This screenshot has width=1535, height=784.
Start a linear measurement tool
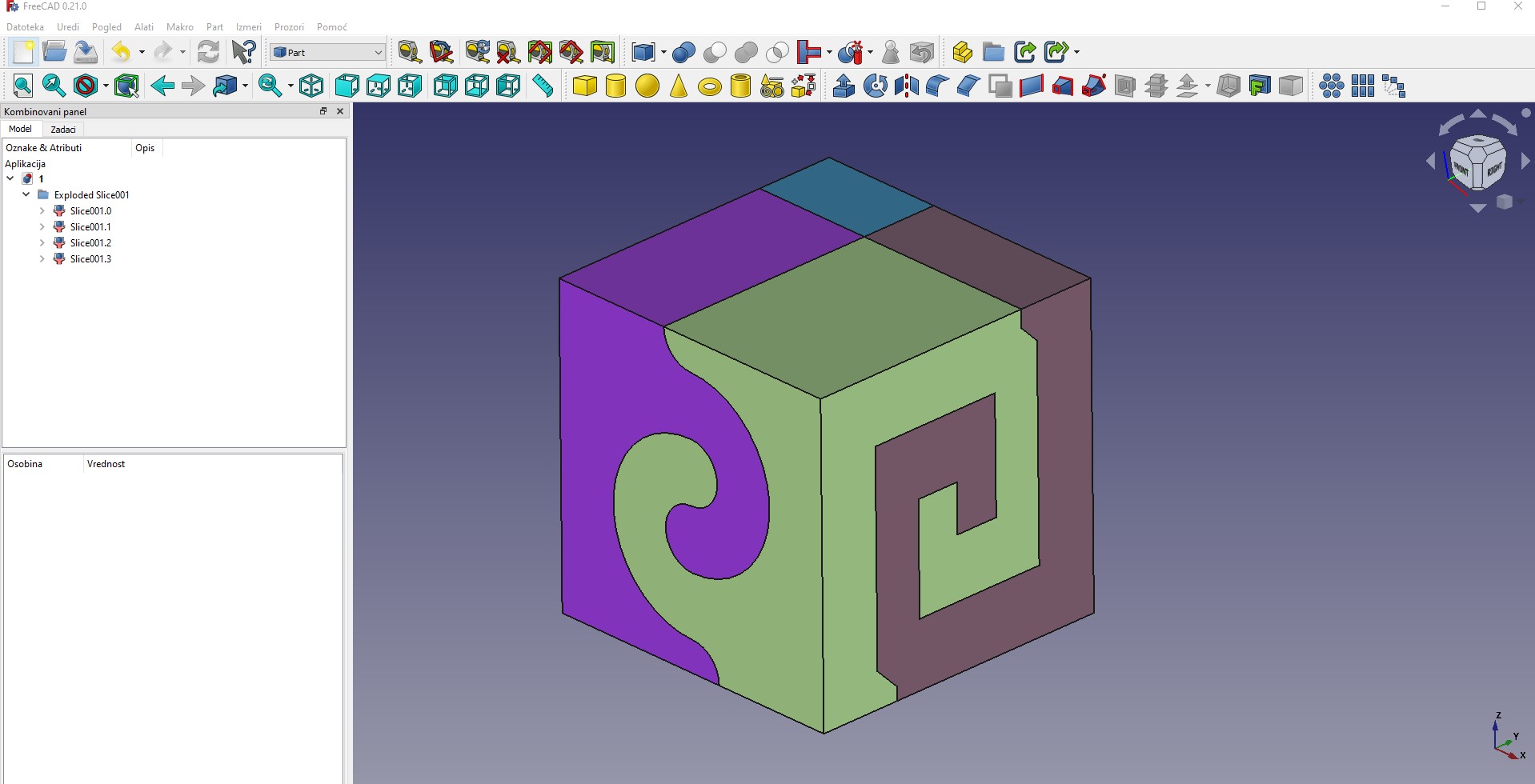[410, 52]
